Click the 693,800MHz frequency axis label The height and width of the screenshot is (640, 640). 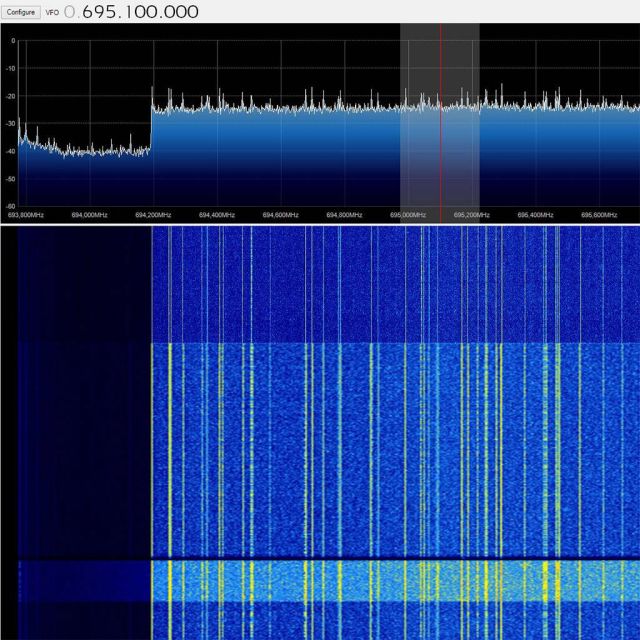click(x=26, y=214)
